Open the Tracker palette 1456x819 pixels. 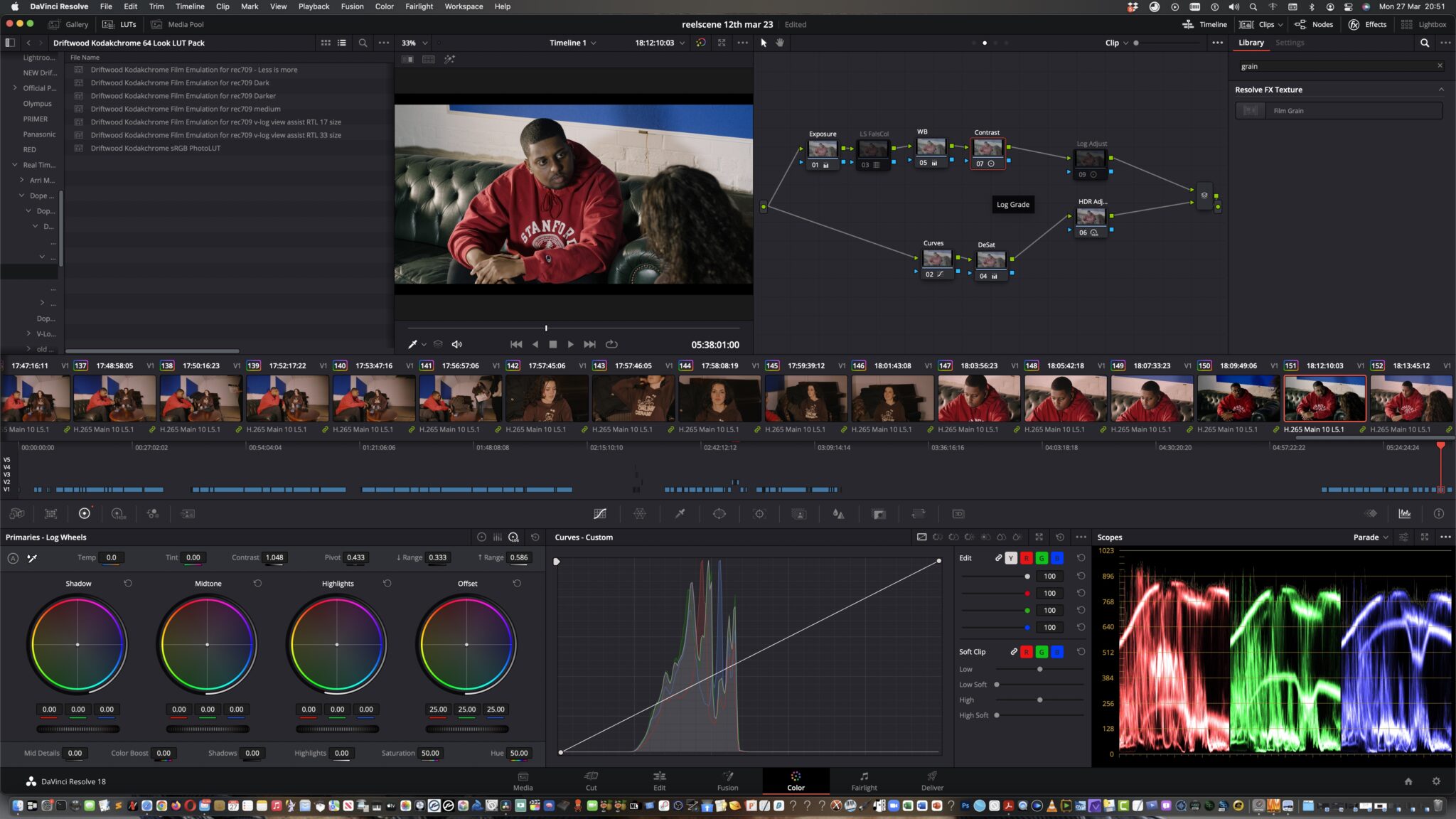click(x=759, y=513)
